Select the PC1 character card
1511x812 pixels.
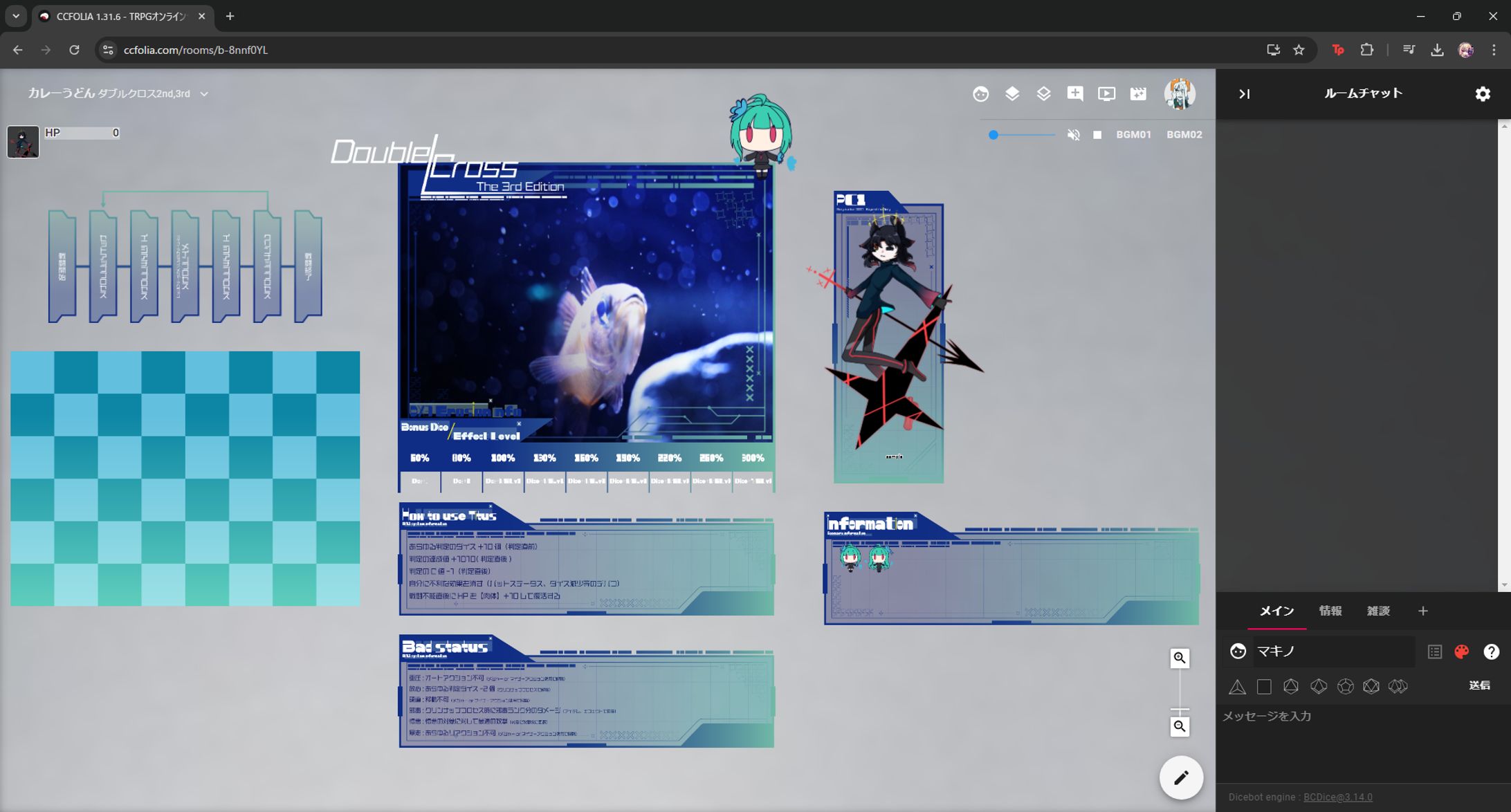point(888,338)
